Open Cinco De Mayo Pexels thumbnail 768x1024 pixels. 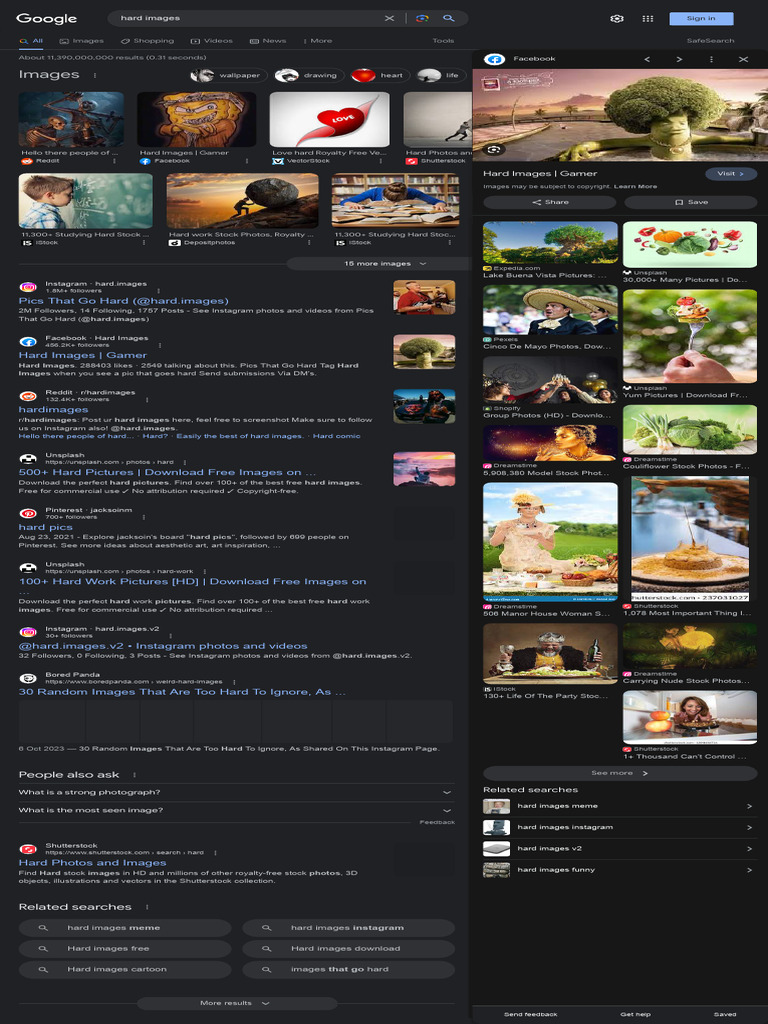[550, 310]
